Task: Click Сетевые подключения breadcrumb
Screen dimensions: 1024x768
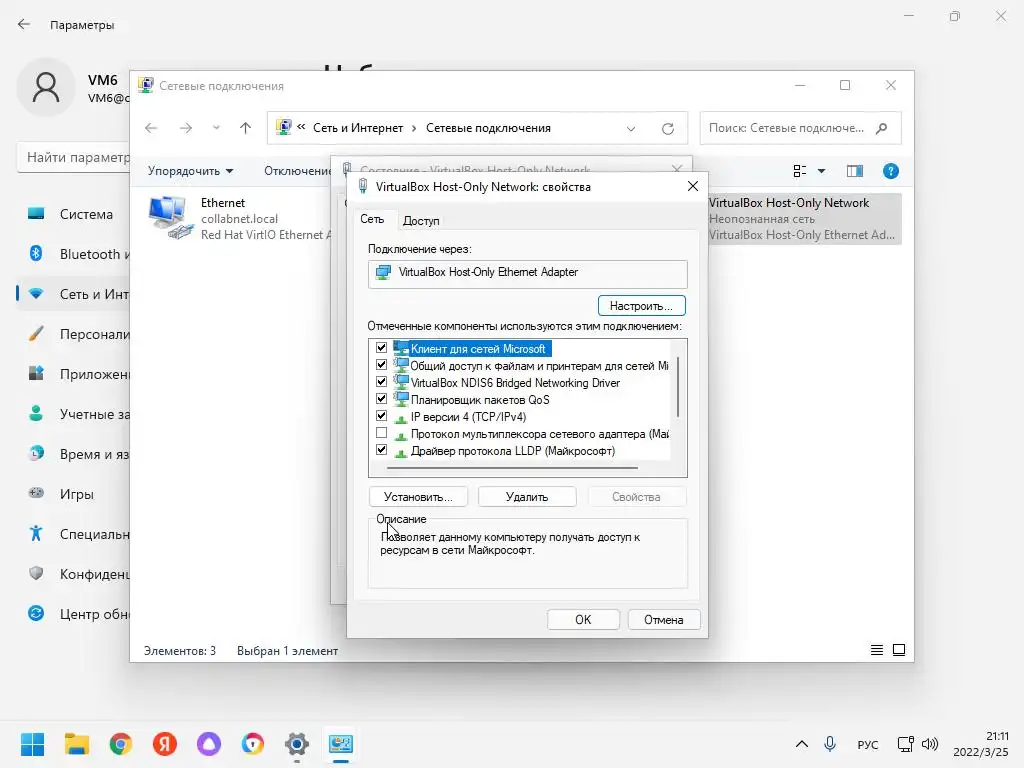Action: [x=488, y=128]
